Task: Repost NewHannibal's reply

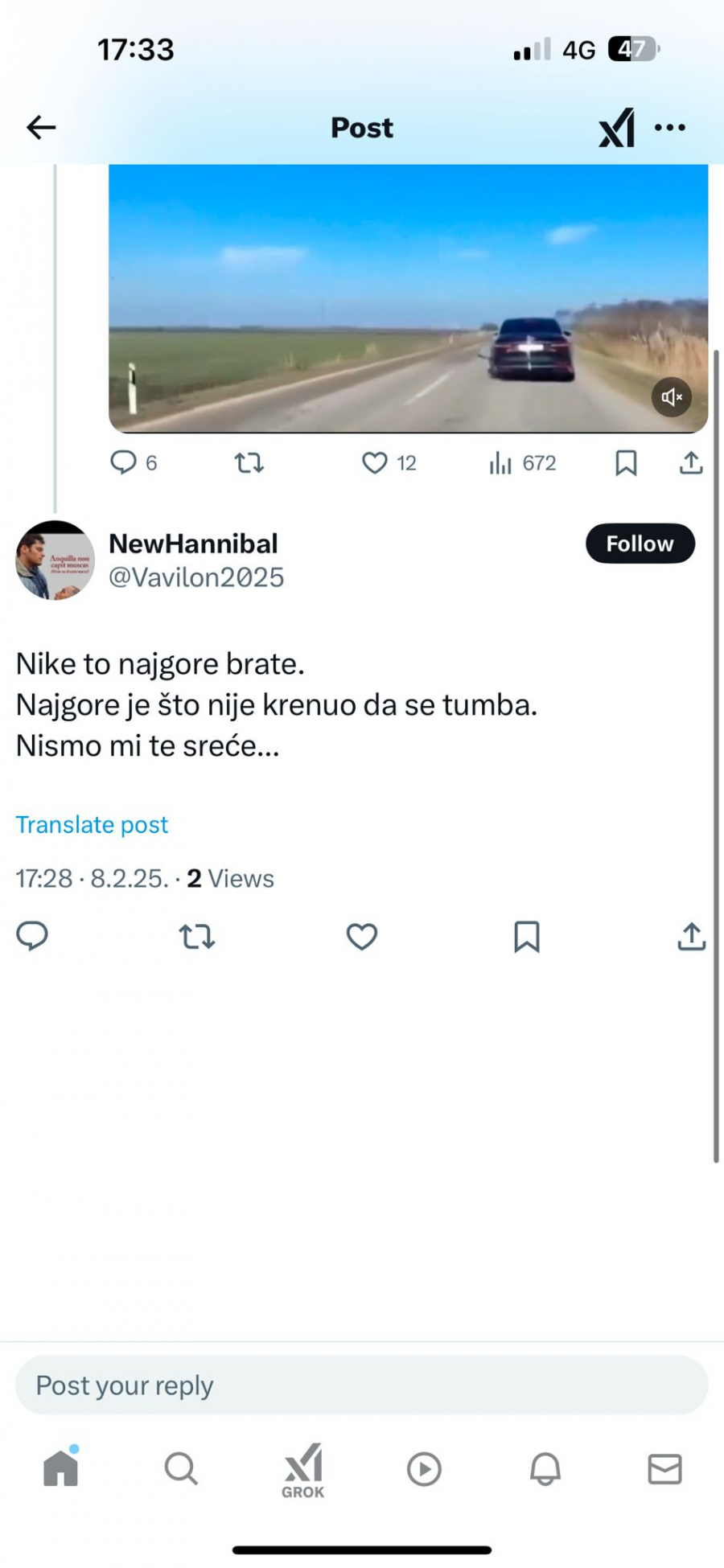Action: coord(197,937)
